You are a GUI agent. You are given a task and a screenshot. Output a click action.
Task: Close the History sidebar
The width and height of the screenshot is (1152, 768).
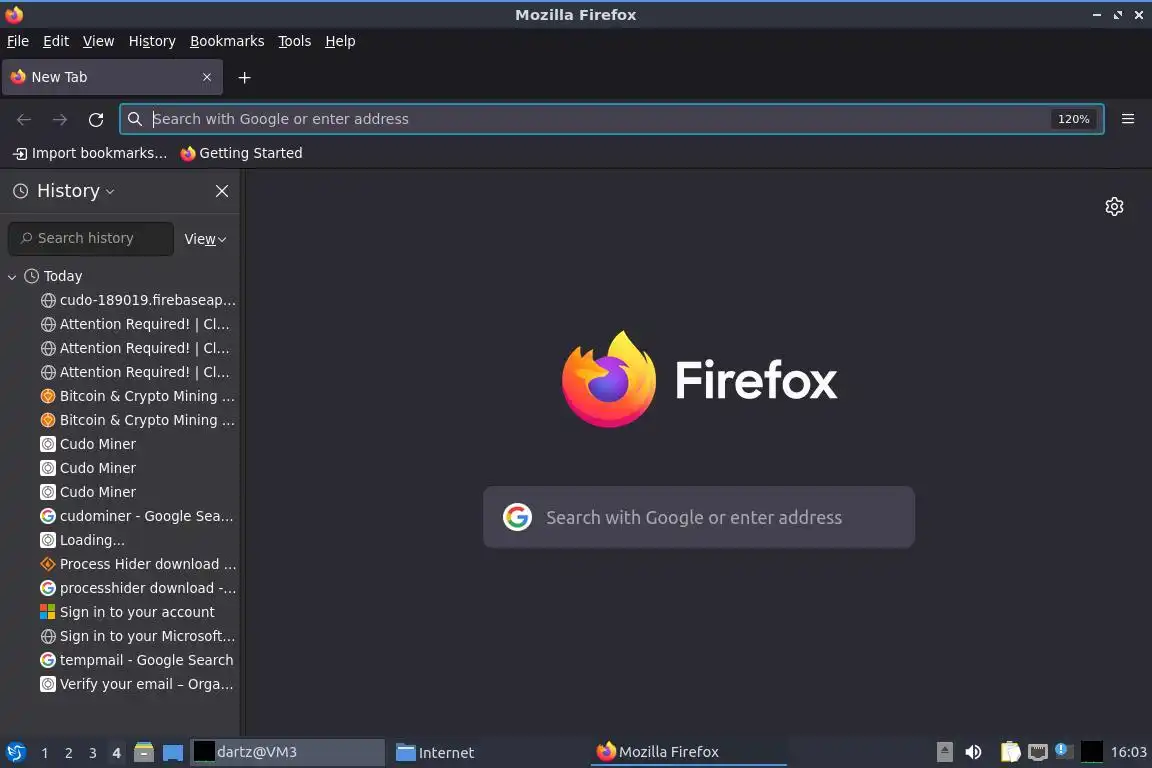tap(222, 191)
